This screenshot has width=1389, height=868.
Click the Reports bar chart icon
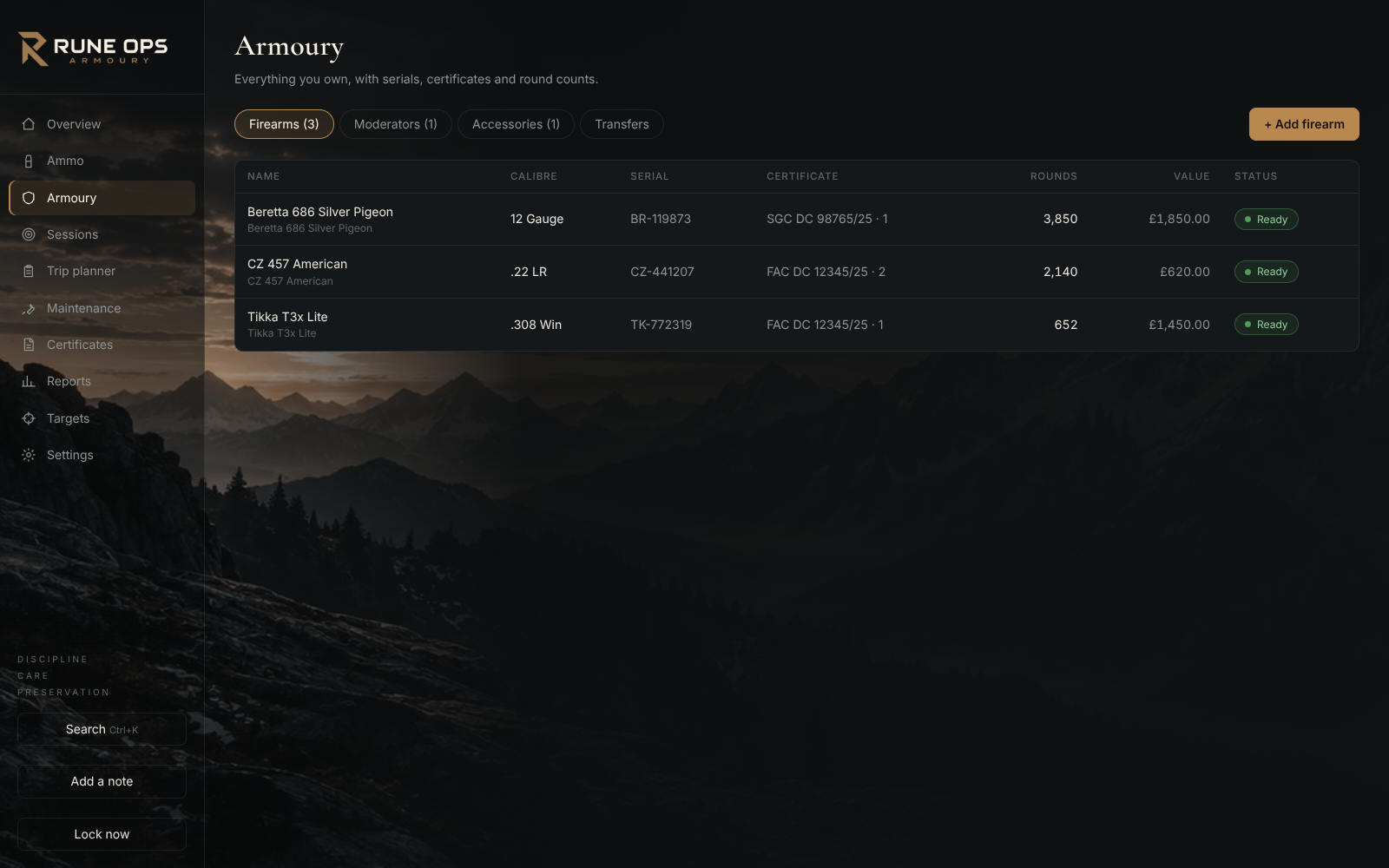(x=29, y=381)
